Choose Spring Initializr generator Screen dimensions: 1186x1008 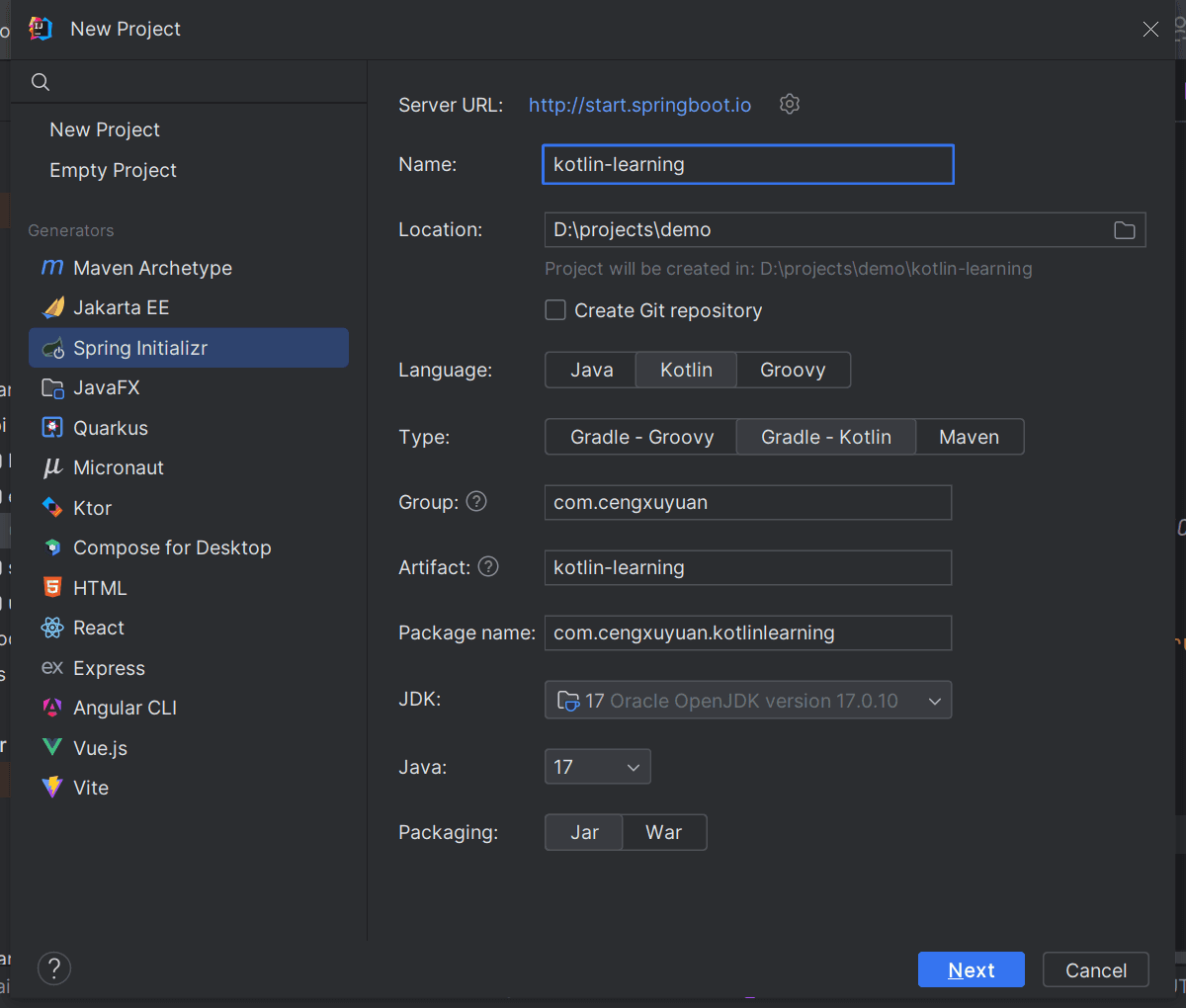(189, 348)
